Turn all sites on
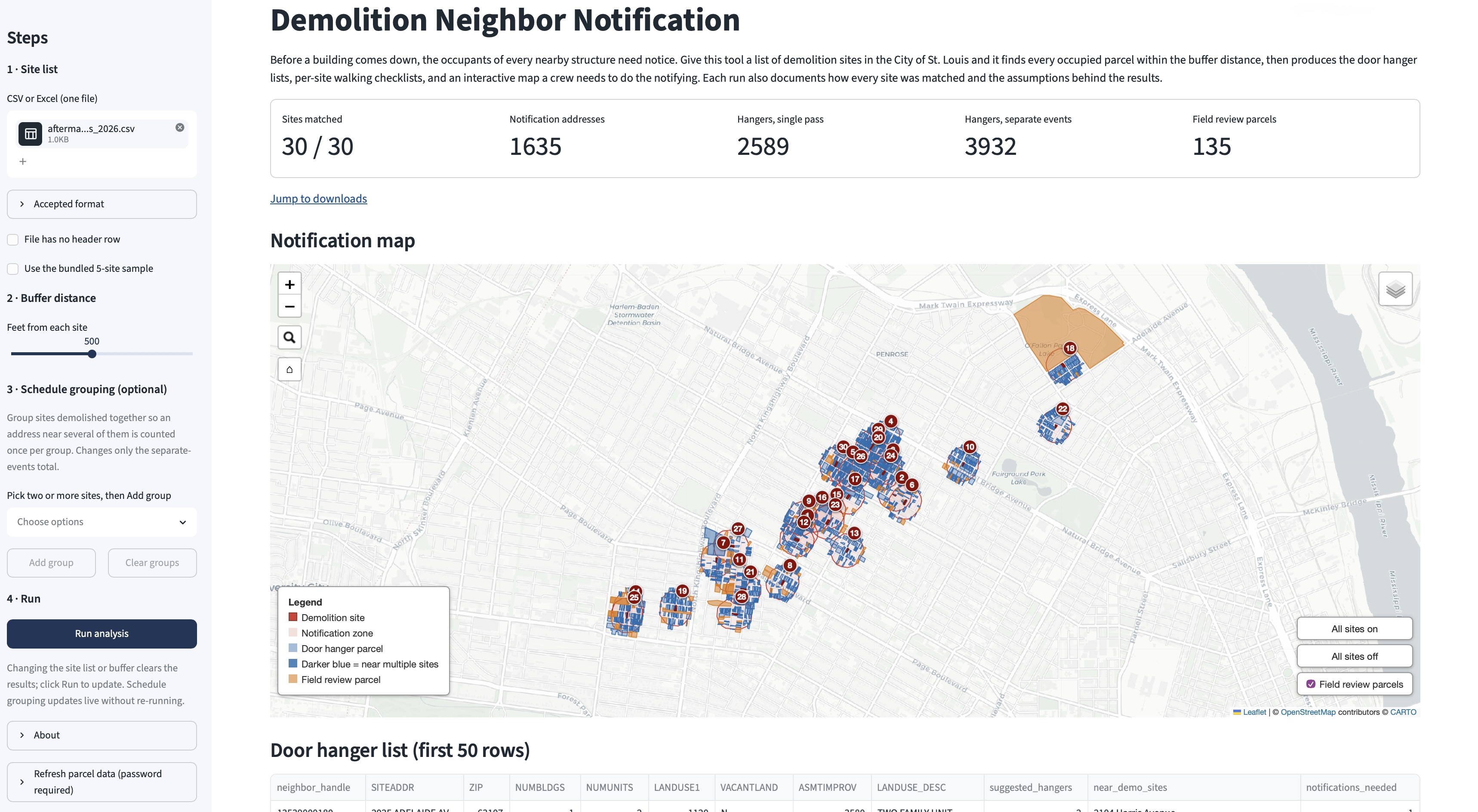1478x812 pixels. point(1354,628)
